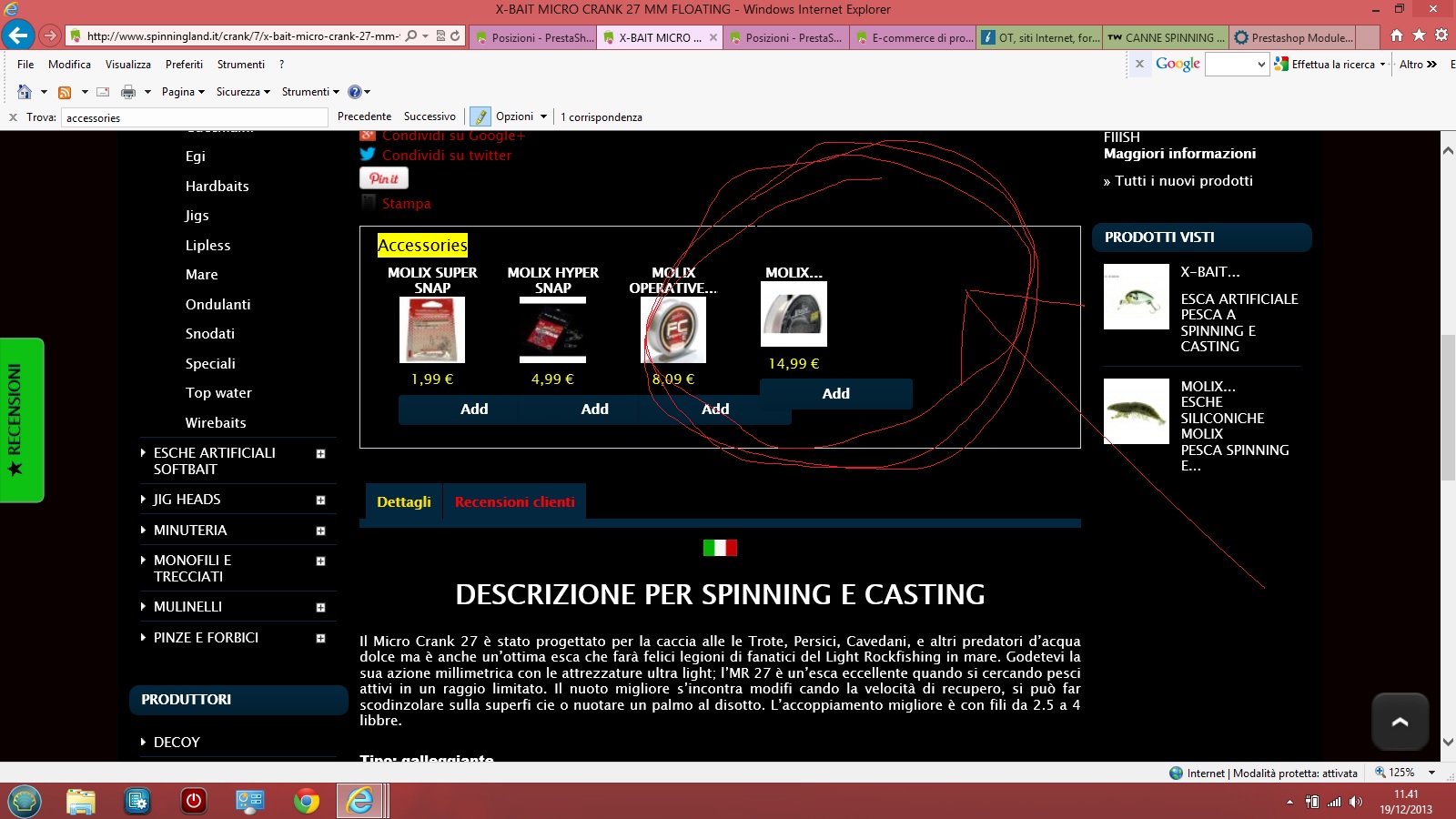Click the Italian flag icon
The image size is (1456, 819).
[720, 548]
